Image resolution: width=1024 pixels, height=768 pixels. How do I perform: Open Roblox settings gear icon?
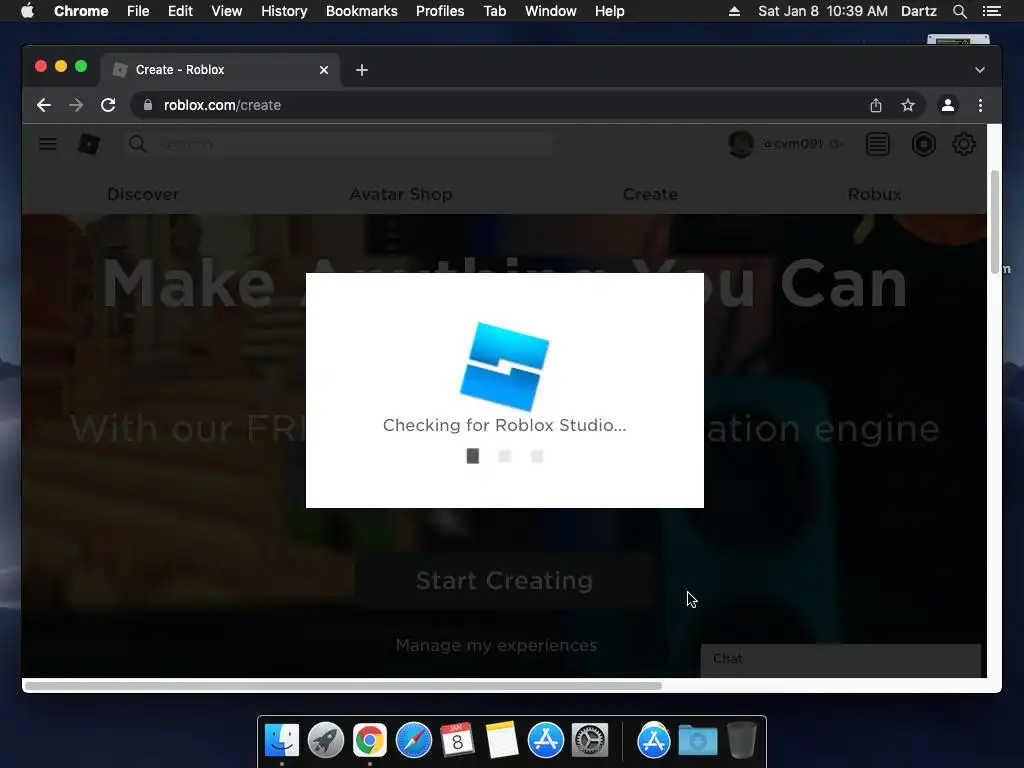point(964,144)
